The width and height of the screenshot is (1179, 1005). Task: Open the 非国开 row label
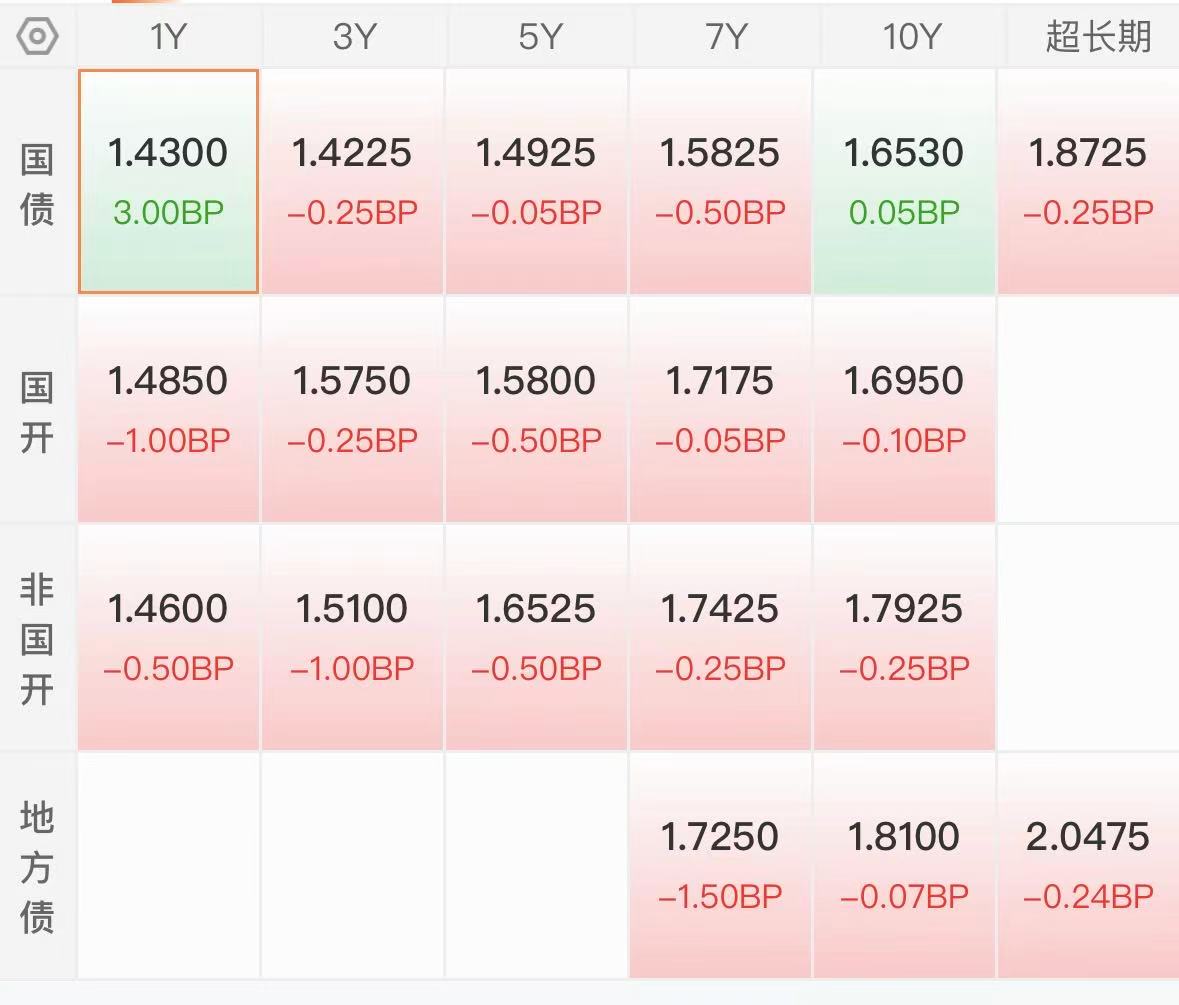37,639
